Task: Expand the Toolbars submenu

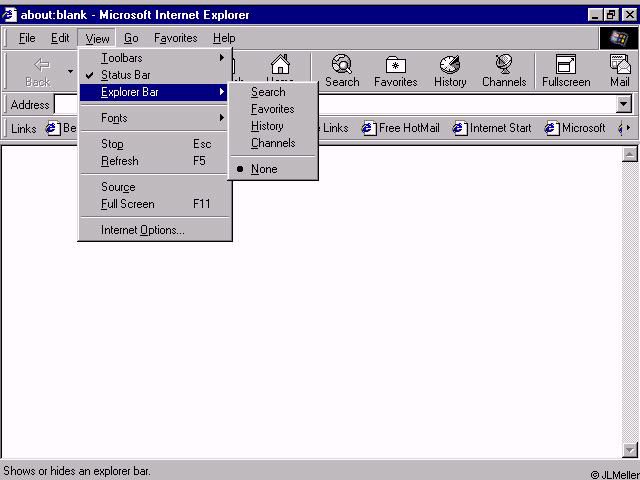Action: pyautogui.click(x=153, y=58)
